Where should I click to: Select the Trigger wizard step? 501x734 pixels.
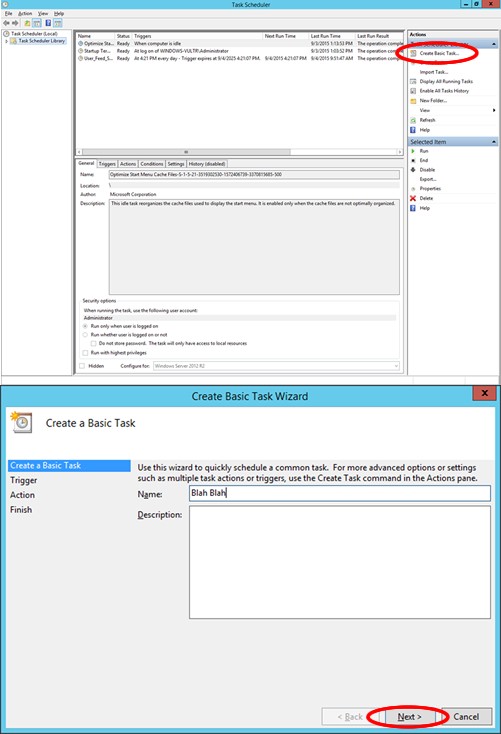click(x=23, y=480)
